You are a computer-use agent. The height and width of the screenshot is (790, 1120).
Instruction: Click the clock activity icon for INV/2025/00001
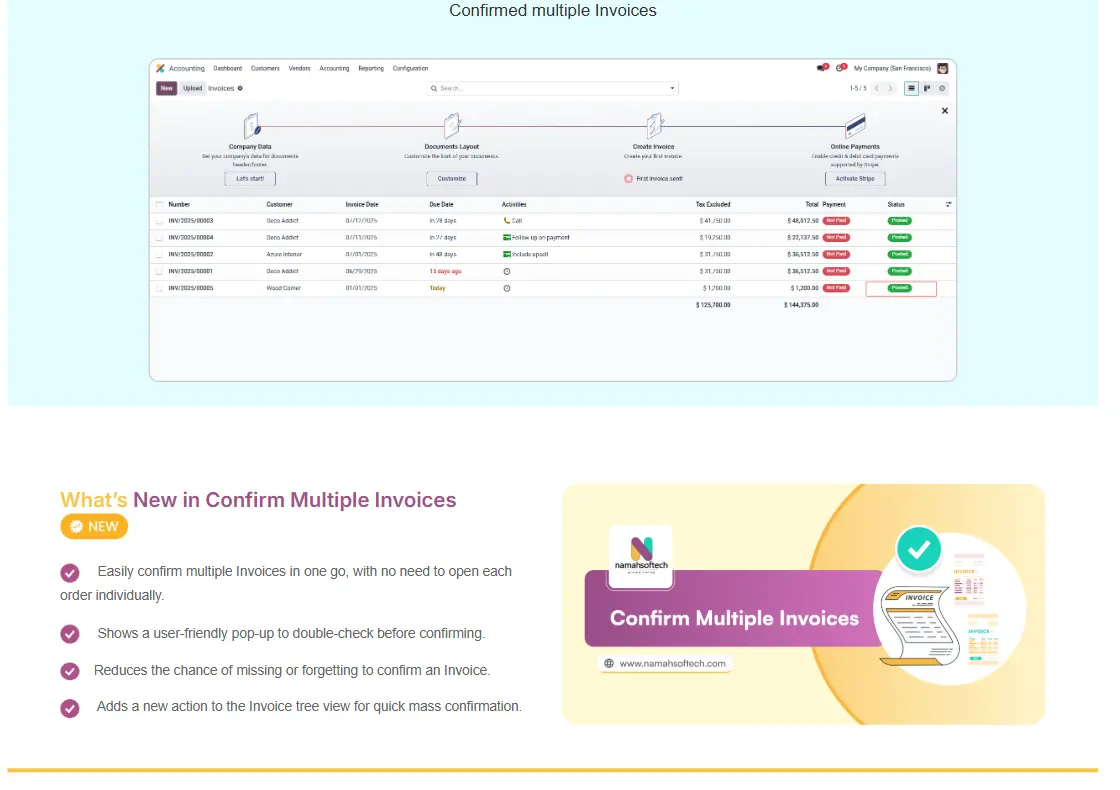point(507,271)
